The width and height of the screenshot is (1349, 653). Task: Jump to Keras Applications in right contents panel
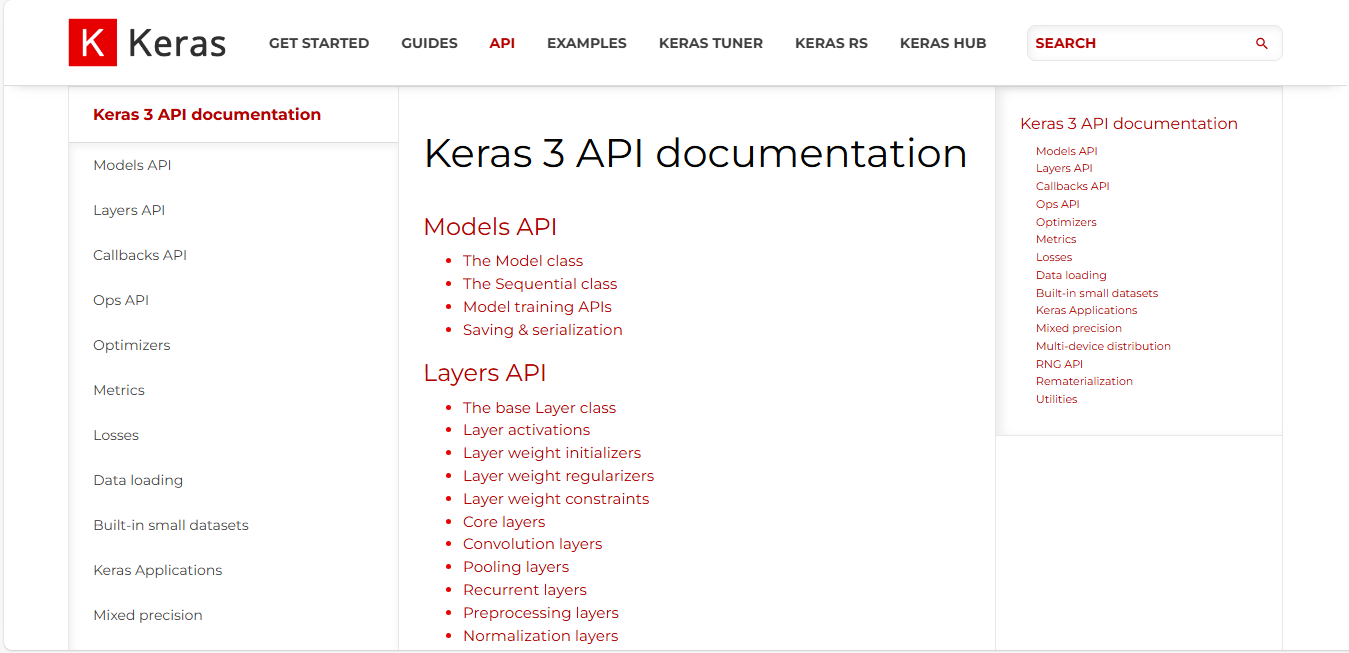1086,310
